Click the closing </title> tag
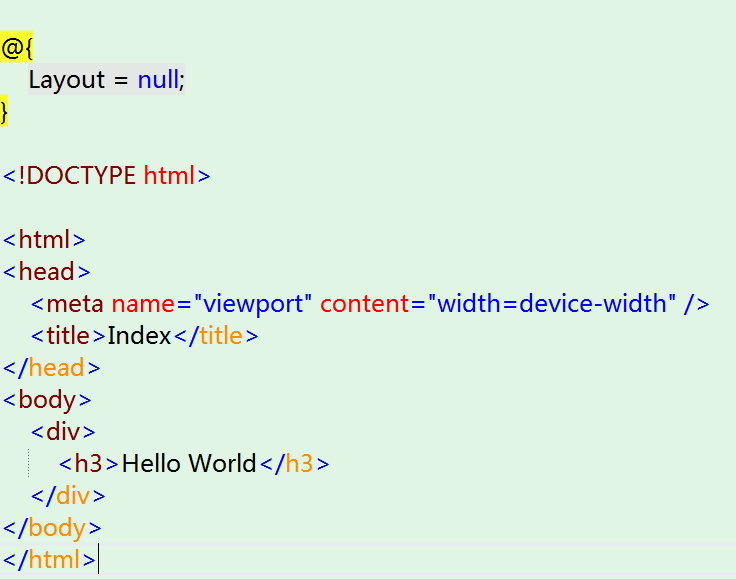 216,336
